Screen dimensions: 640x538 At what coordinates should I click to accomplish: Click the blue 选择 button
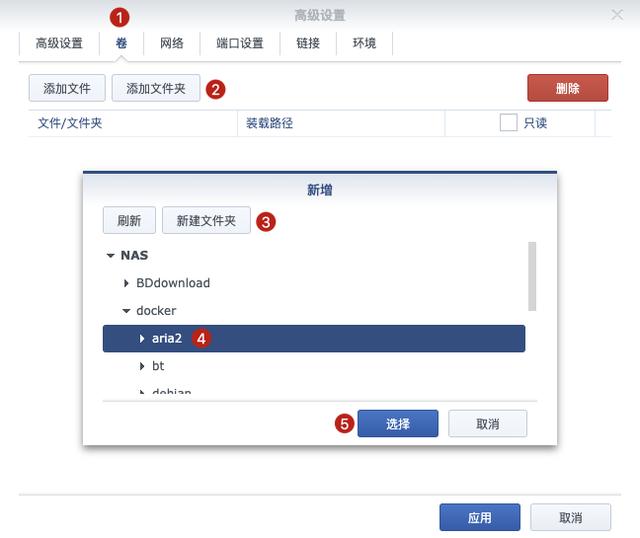coord(398,424)
